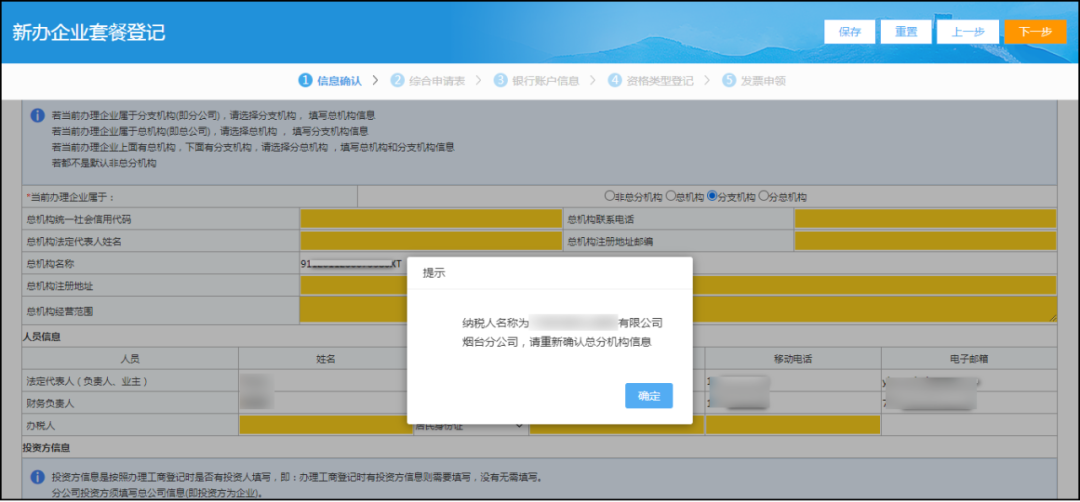Viewport: 1080px width, 502px height.
Task: Click the blue info icon above 当前办理企业属于
Action: 37,116
